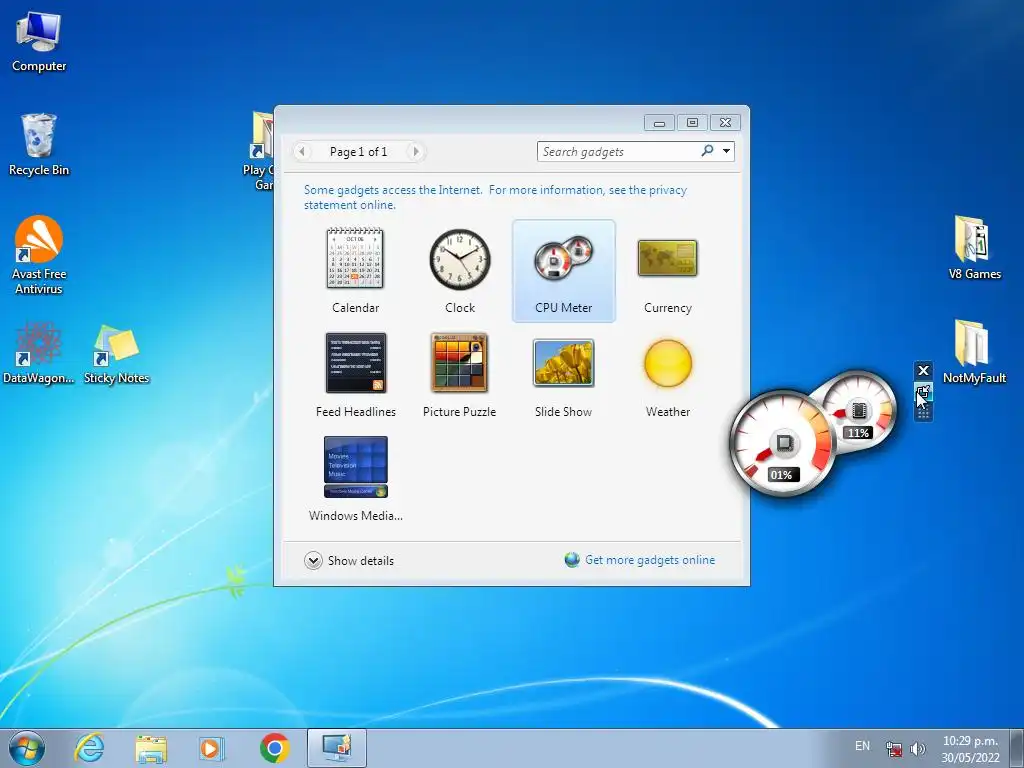Close the CPU Meter desktop gadget
1024x768 pixels.
(x=923, y=370)
